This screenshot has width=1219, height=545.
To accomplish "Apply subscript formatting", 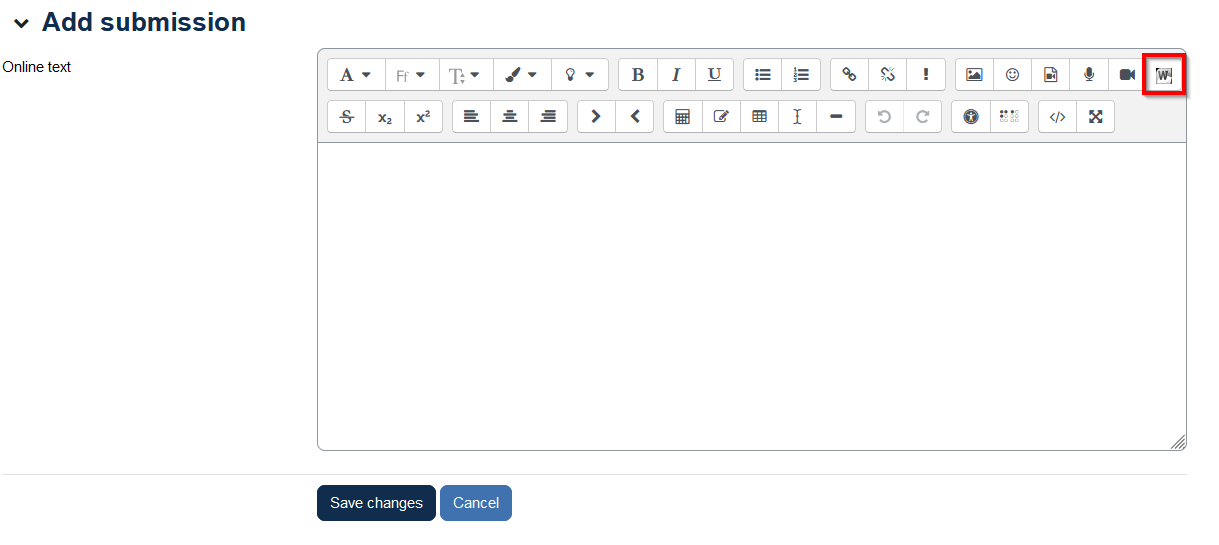I will (x=385, y=117).
